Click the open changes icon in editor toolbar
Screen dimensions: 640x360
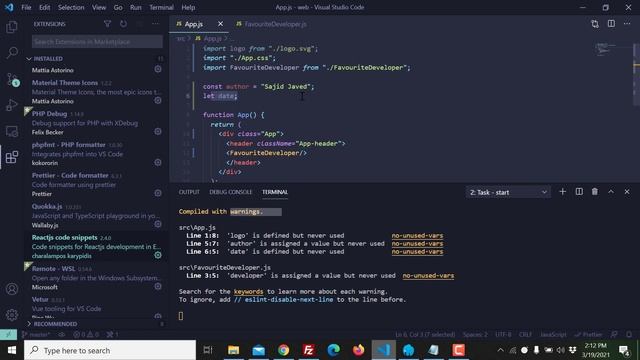tap(595, 24)
